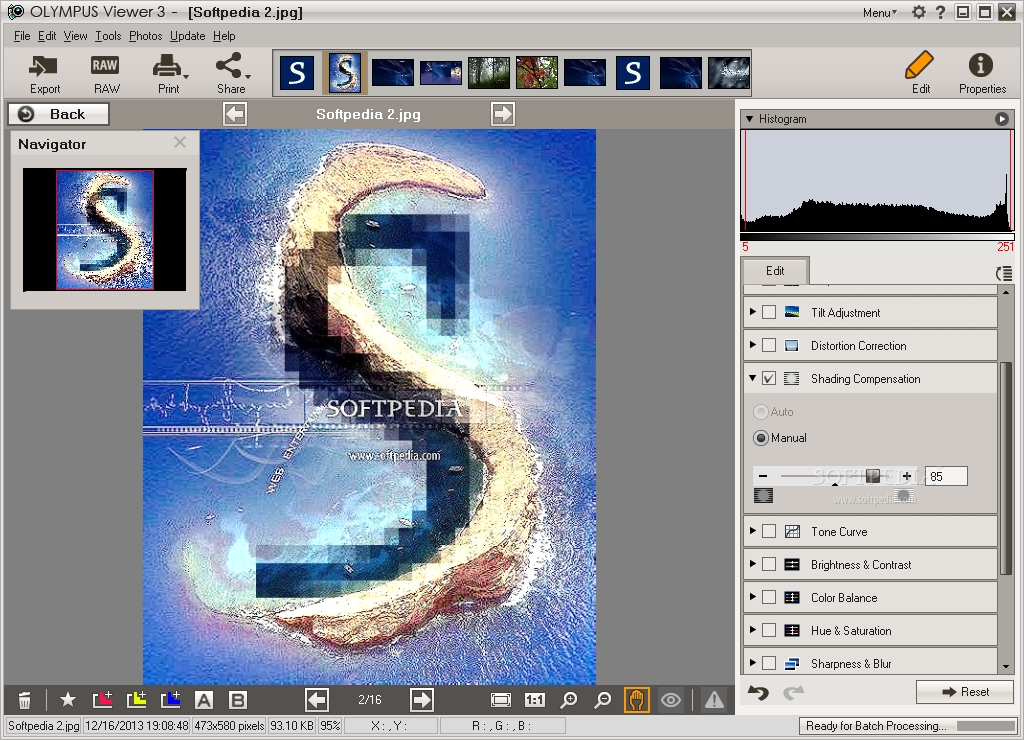The height and width of the screenshot is (740, 1024).
Task: Open the Photos menu
Action: click(x=145, y=36)
